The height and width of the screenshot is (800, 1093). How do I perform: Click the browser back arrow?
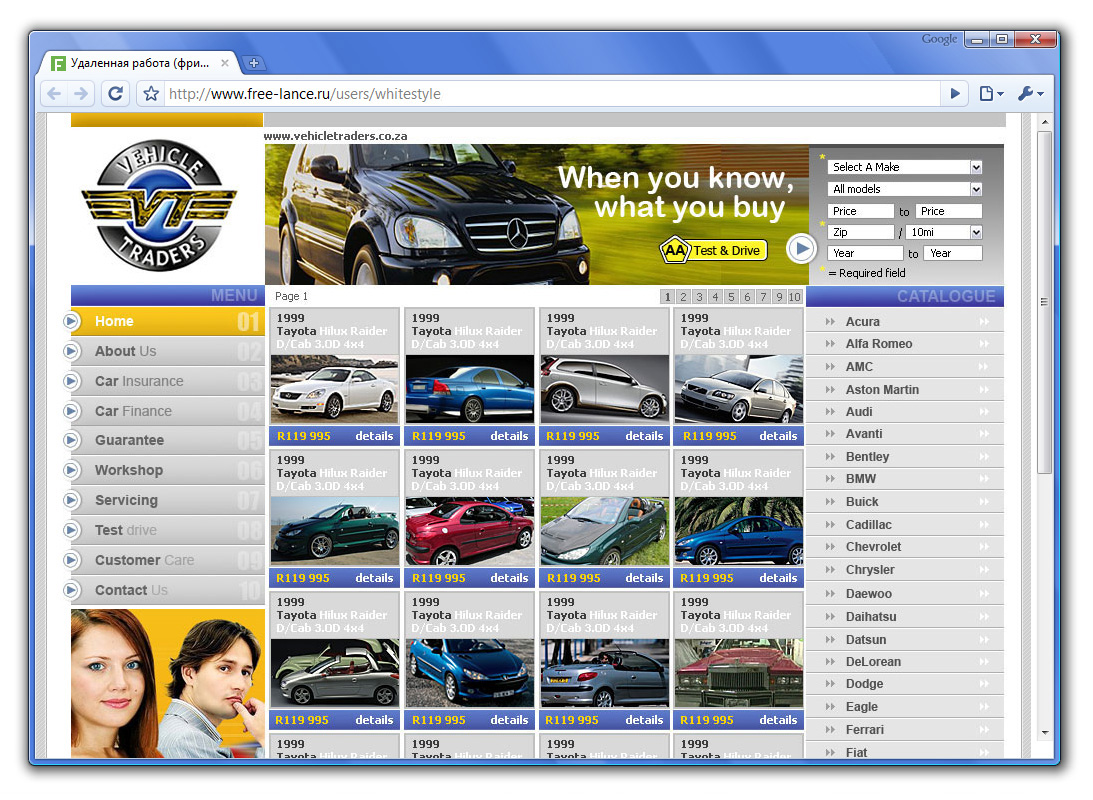[54, 93]
